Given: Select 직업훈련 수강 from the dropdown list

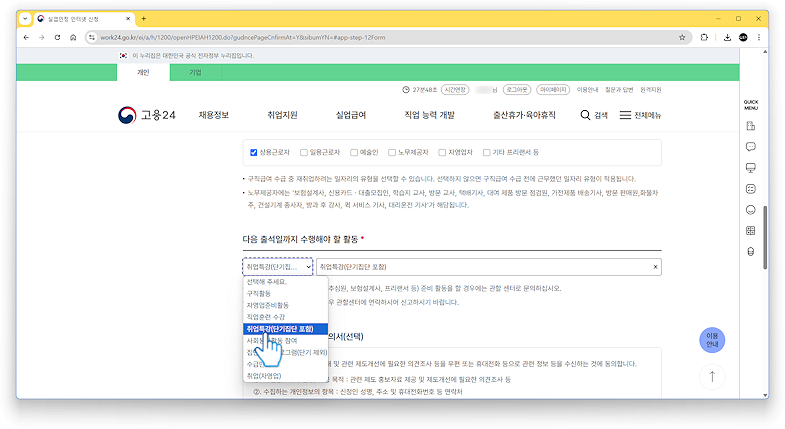Looking at the screenshot, I should (285, 317).
